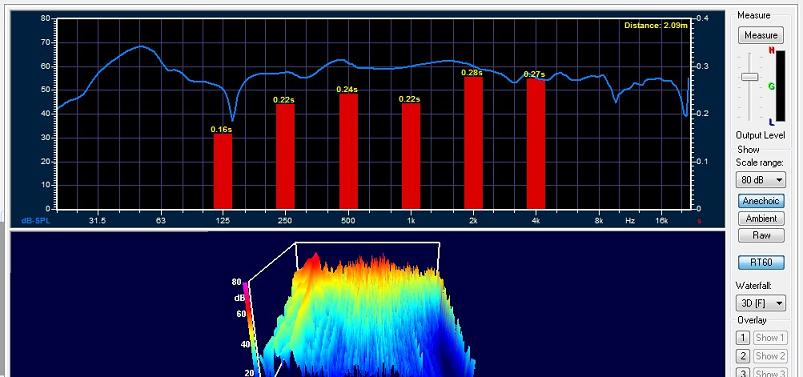This screenshot has width=803, height=377.
Task: Toggle the Ambient view button
Action: tap(761, 218)
